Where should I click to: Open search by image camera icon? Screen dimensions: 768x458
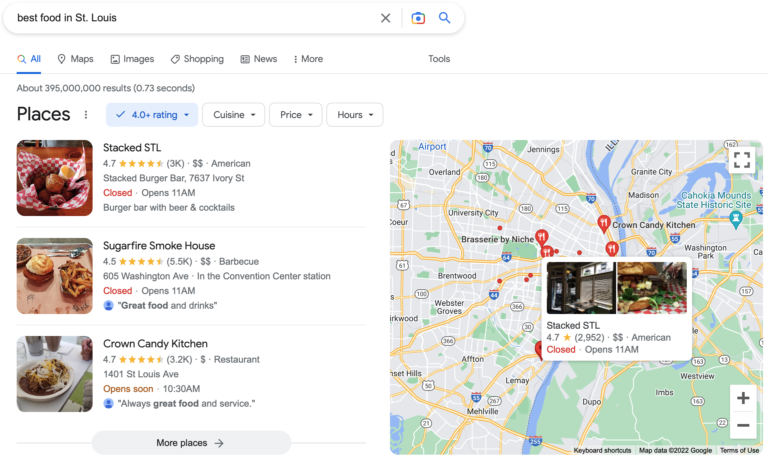coord(418,18)
